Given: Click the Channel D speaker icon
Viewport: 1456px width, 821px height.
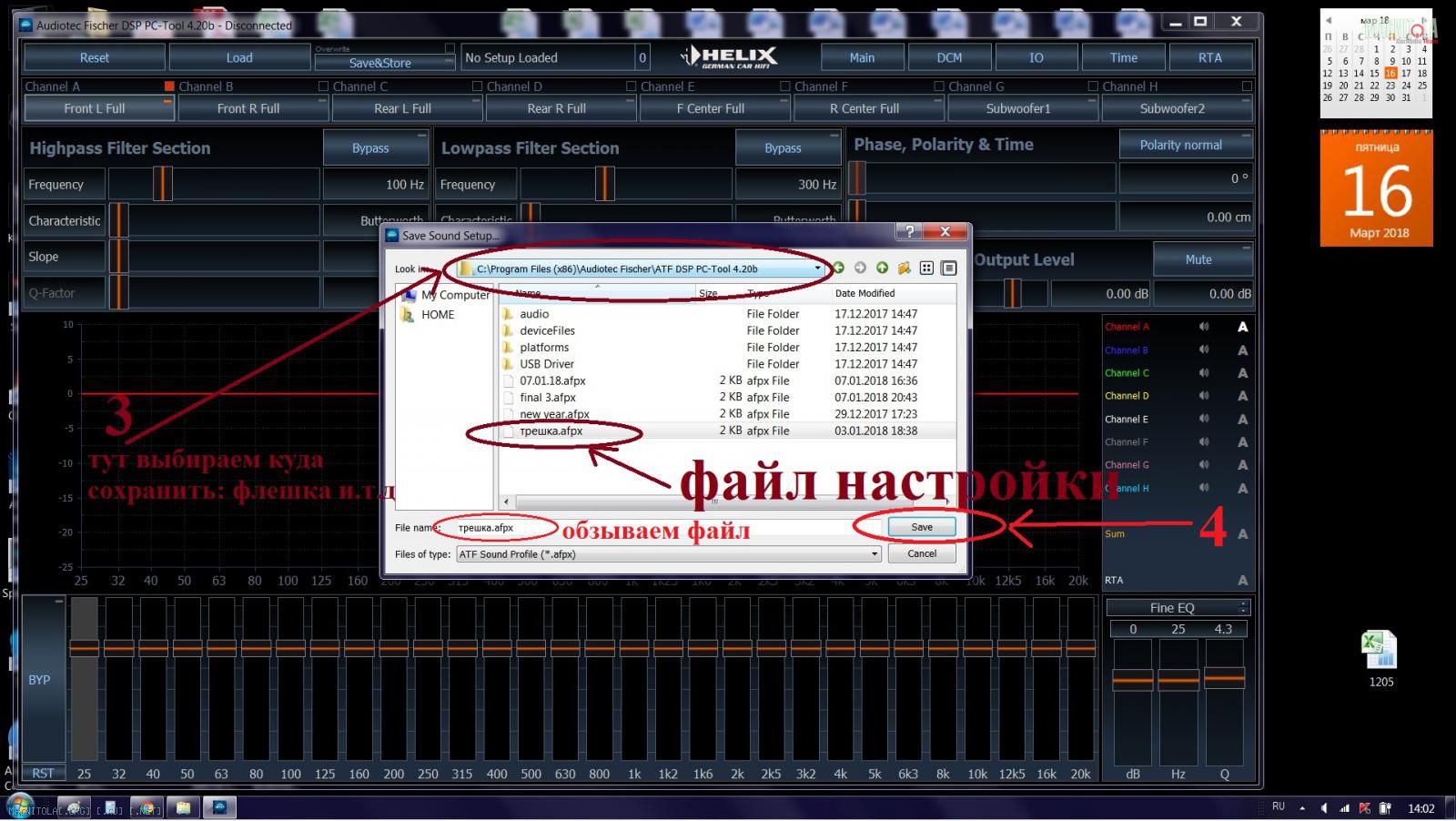Looking at the screenshot, I should click(x=1204, y=396).
